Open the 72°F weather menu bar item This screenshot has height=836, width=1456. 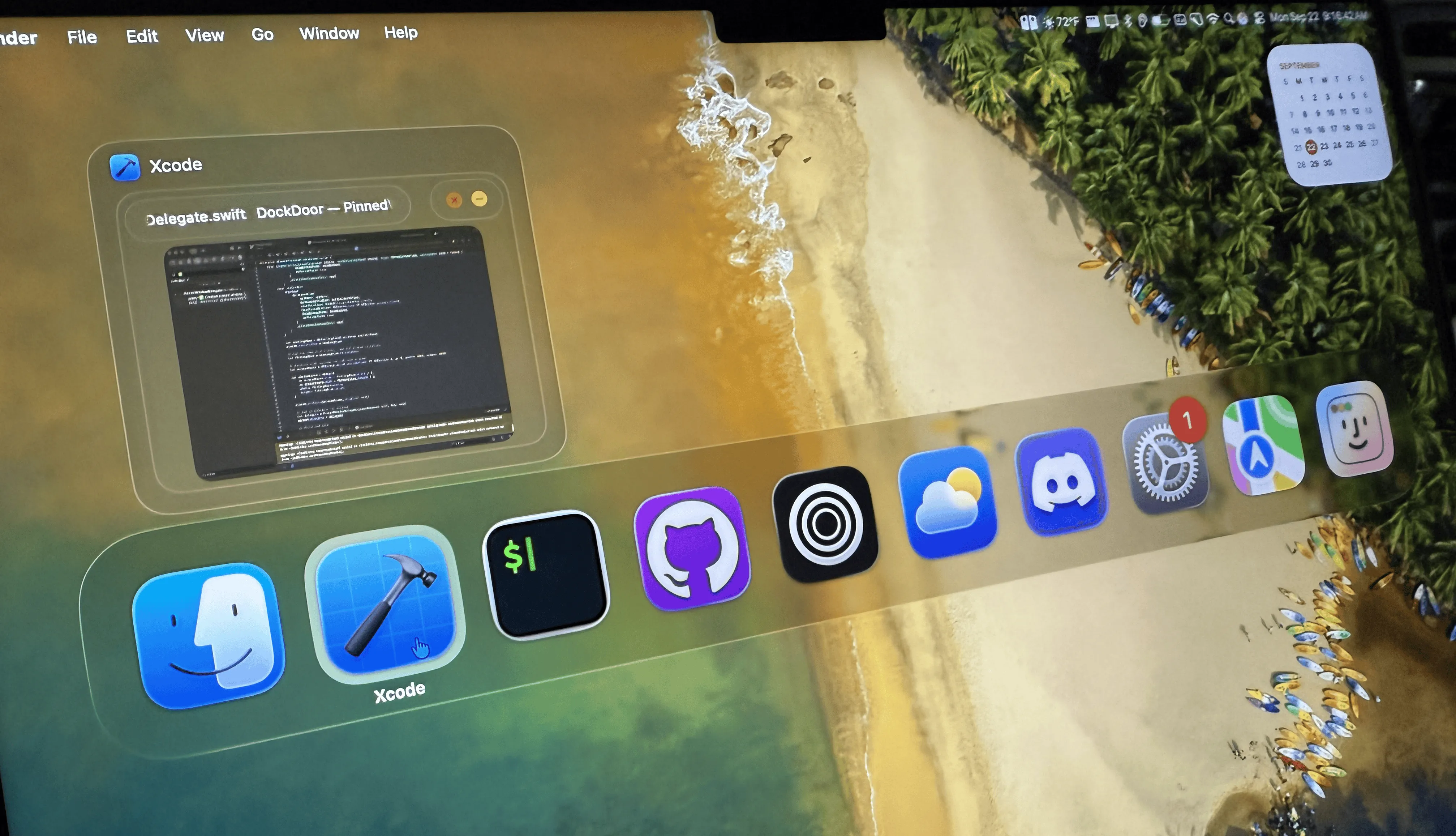click(1061, 22)
